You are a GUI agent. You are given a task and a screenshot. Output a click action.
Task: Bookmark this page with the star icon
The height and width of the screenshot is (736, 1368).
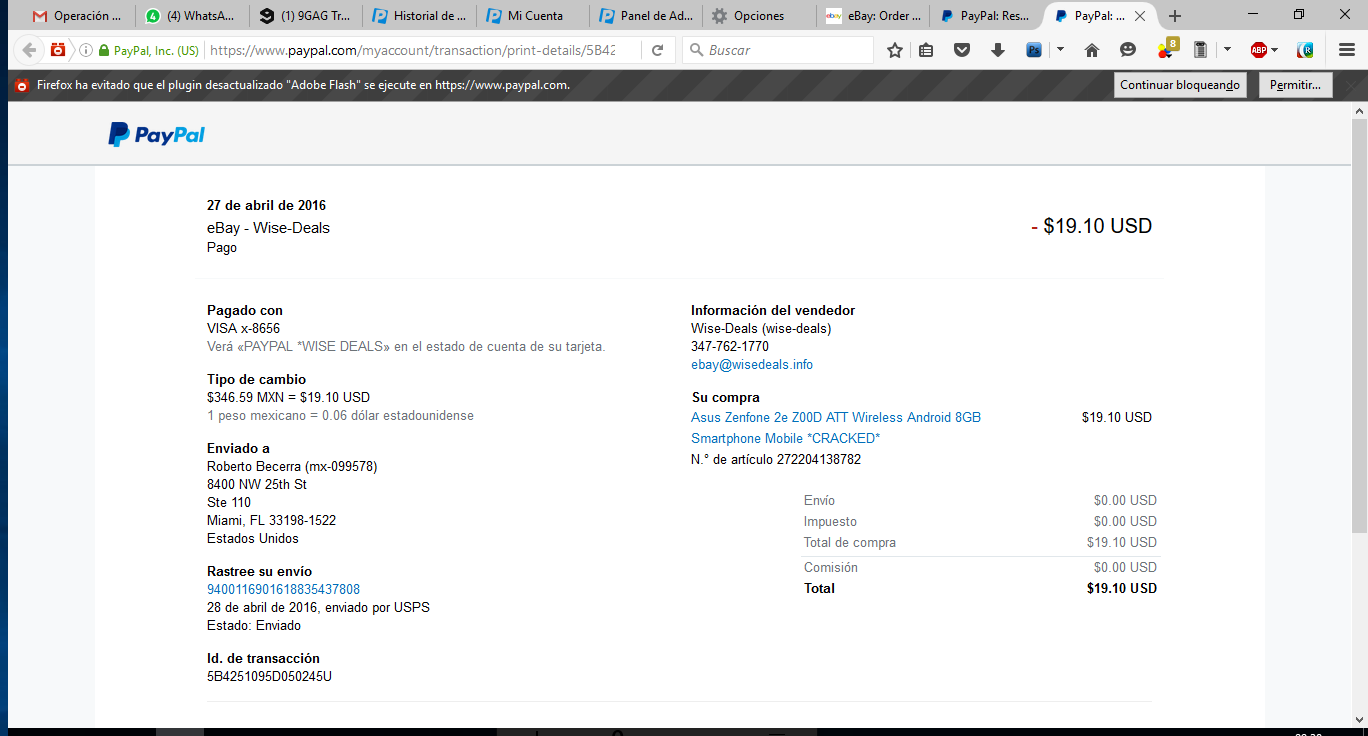[x=895, y=50]
